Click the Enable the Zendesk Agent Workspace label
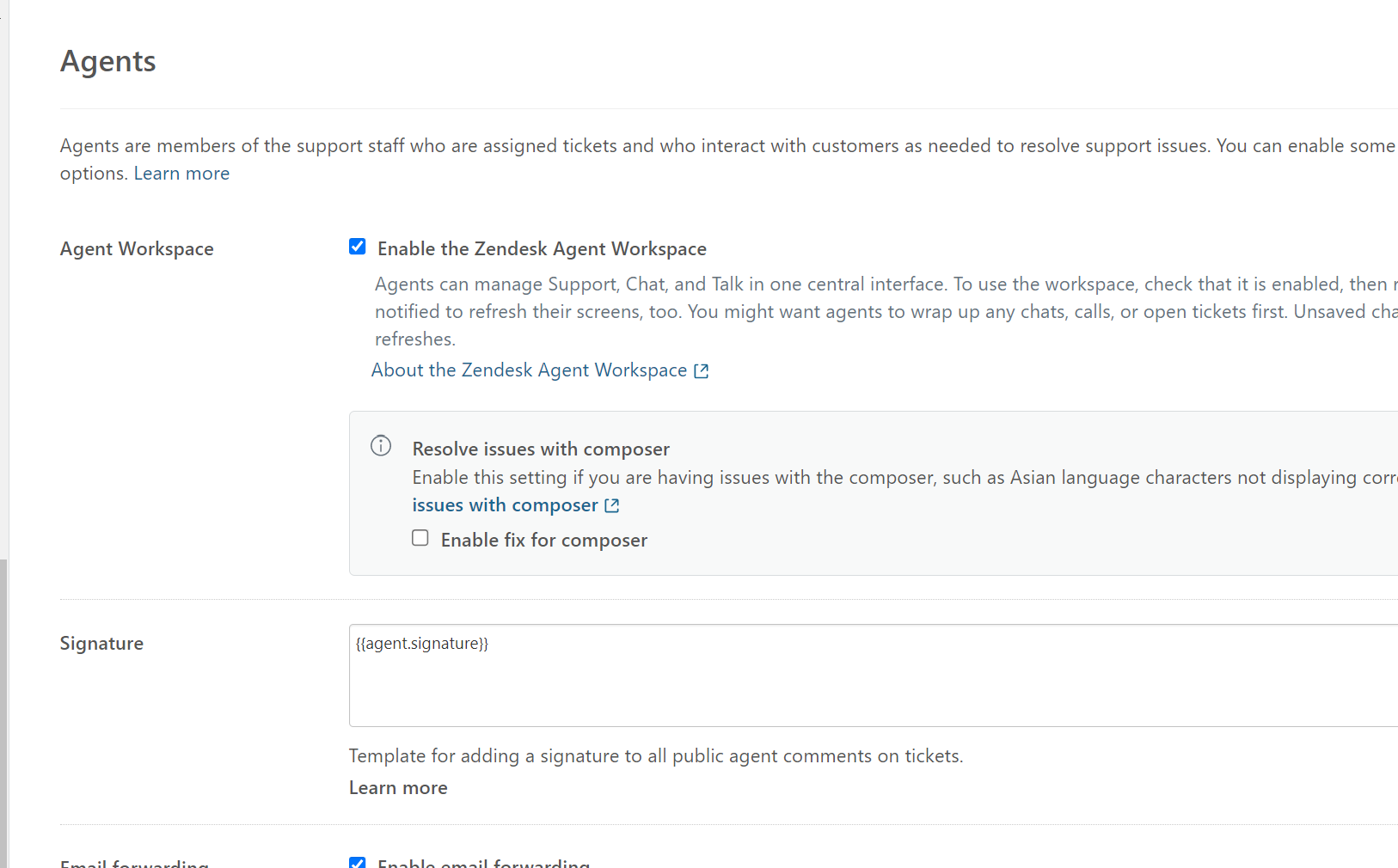 pos(542,249)
